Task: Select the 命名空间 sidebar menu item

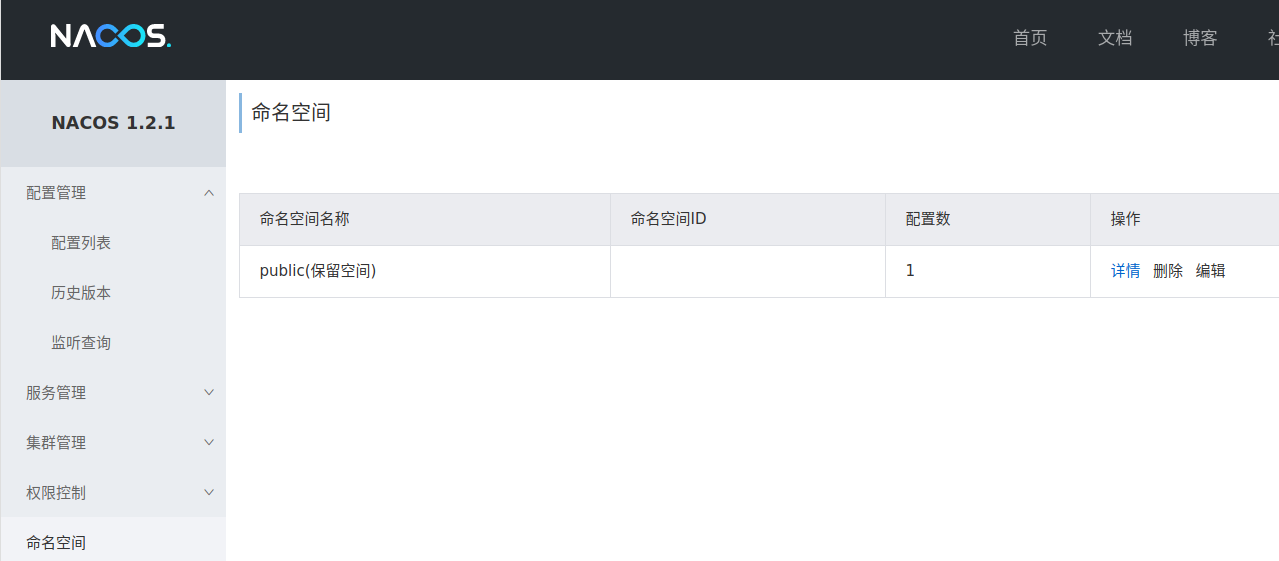Action: (x=56, y=542)
